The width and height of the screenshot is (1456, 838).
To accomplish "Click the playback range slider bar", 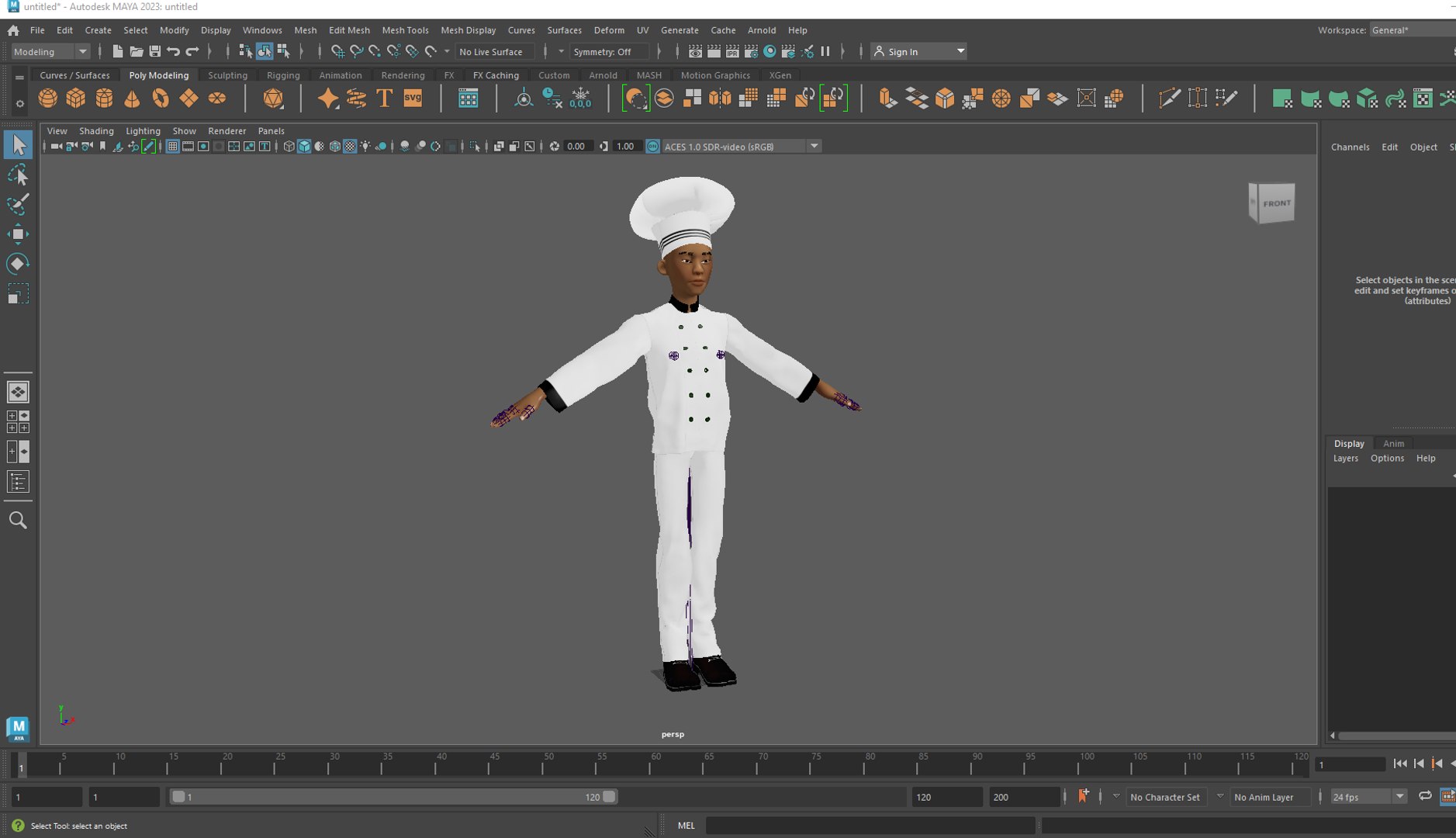I will tap(393, 797).
